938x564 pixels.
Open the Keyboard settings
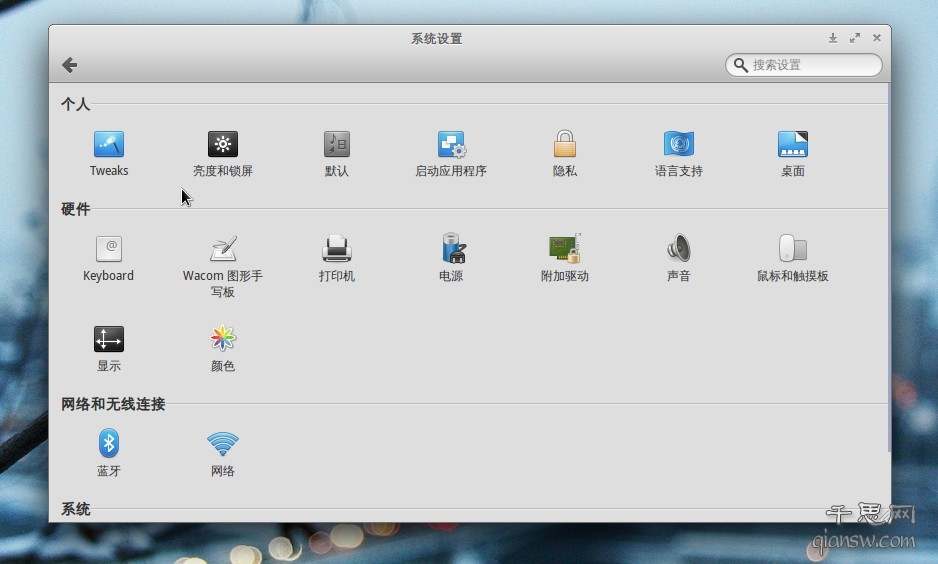point(108,258)
